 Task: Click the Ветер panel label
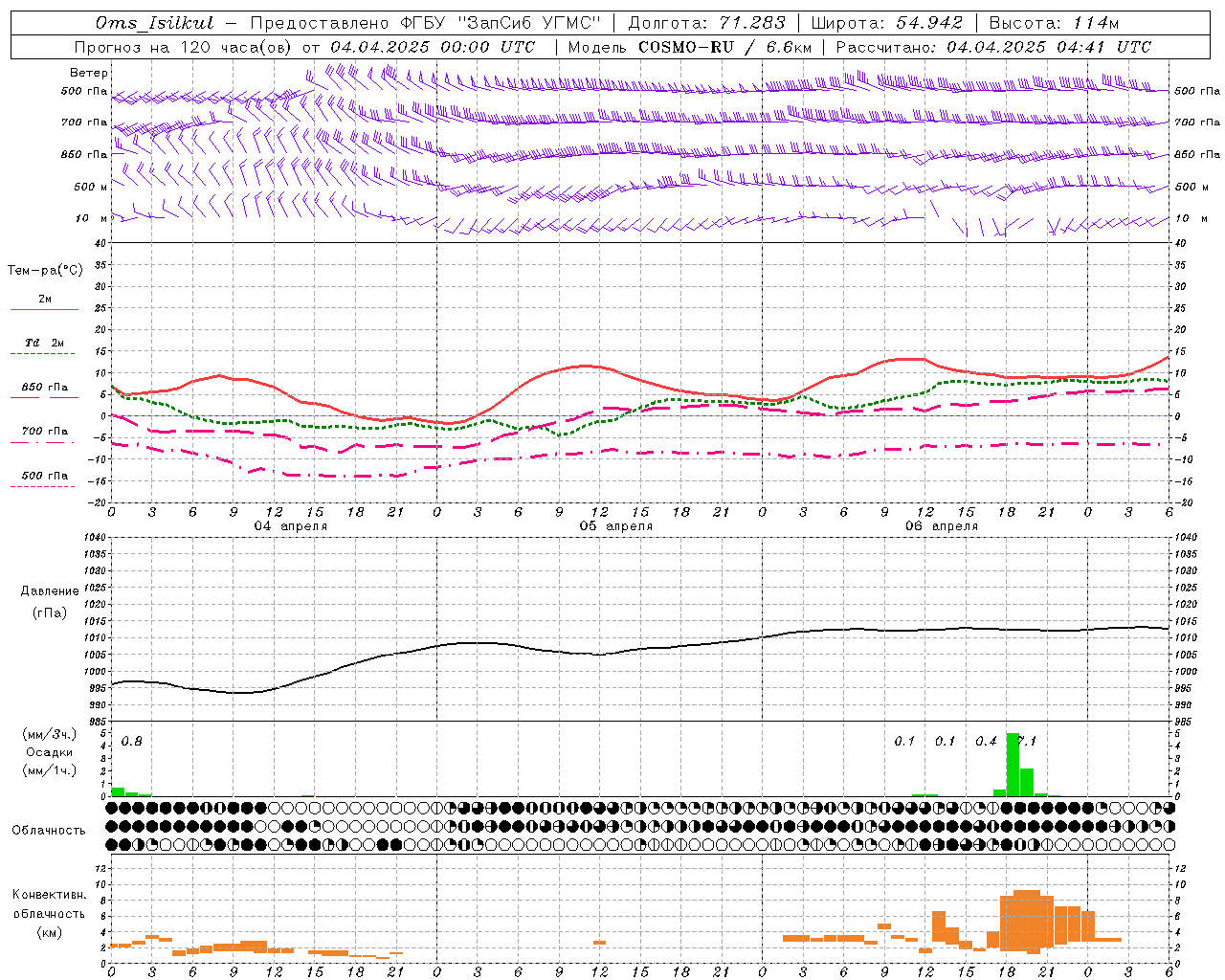click(x=89, y=73)
